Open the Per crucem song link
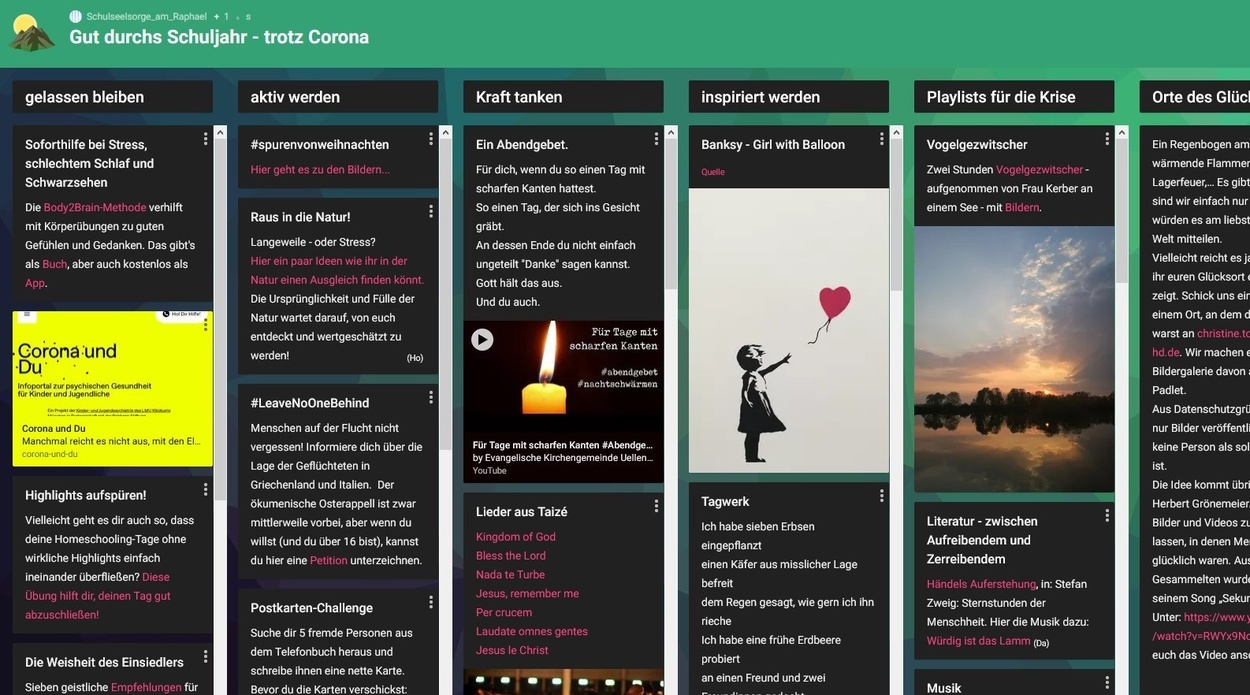Image resolution: width=1250 pixels, height=695 pixels. (504, 612)
